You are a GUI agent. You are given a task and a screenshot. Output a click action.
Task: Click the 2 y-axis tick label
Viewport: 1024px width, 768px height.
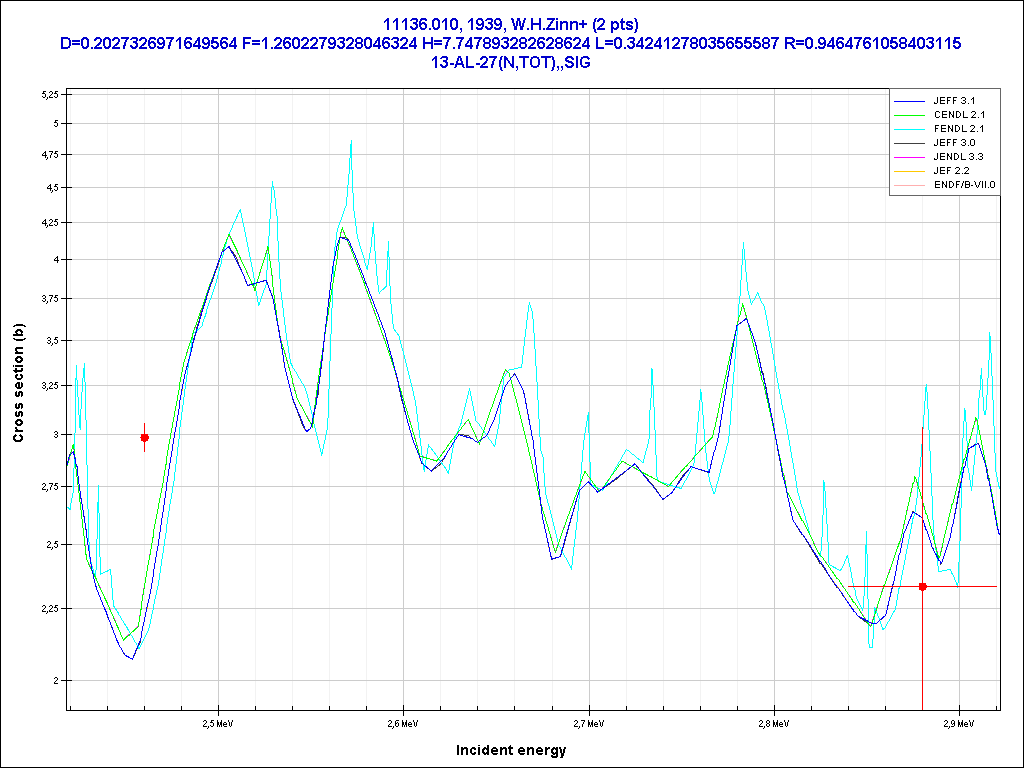[x=57, y=680]
